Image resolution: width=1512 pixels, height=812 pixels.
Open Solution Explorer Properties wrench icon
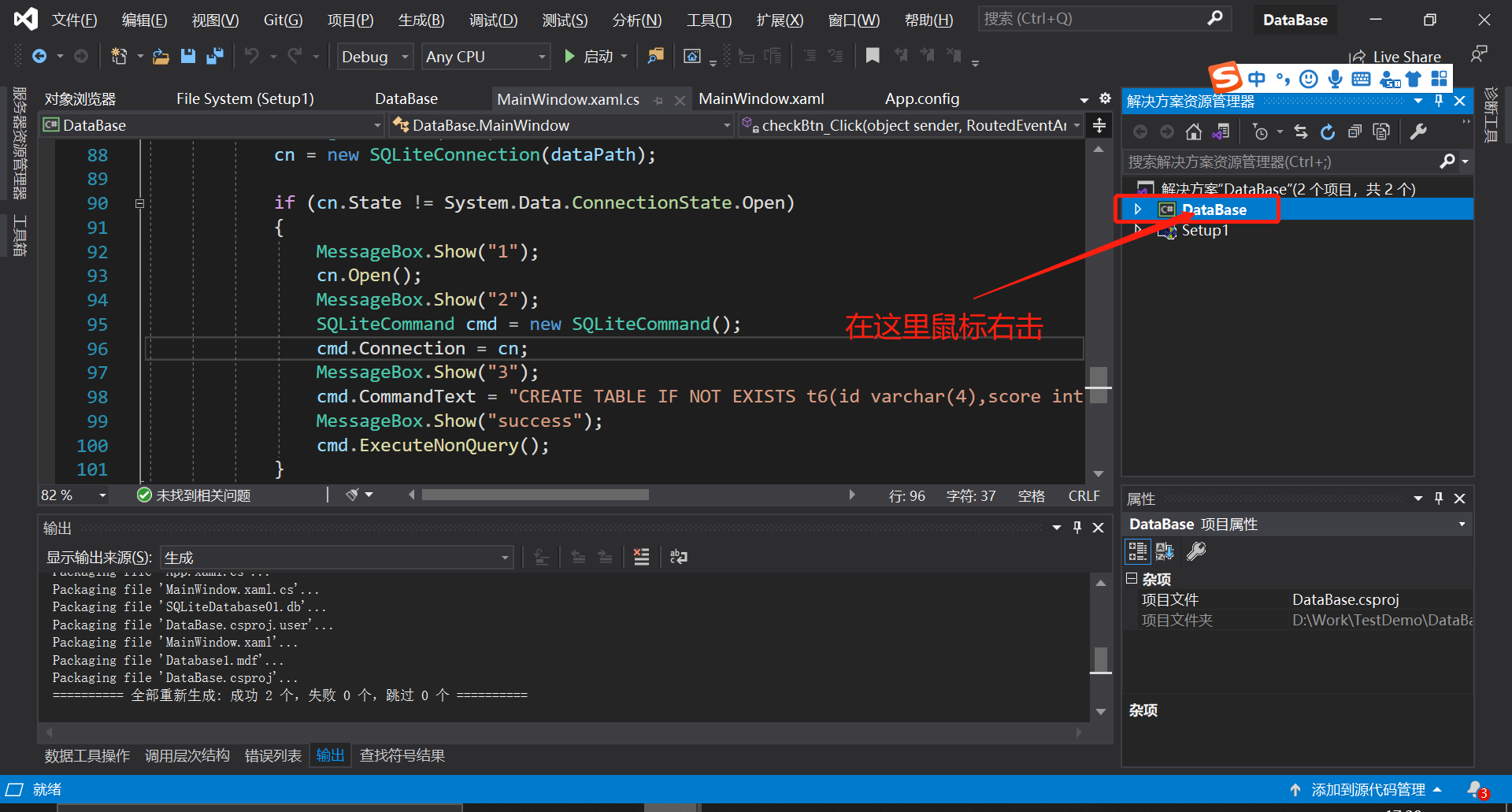point(1419,132)
